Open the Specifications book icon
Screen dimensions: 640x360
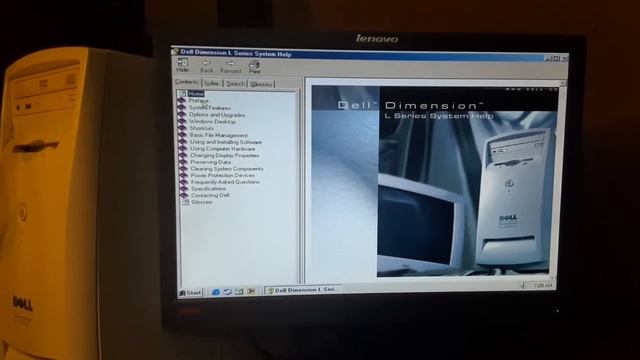184,189
